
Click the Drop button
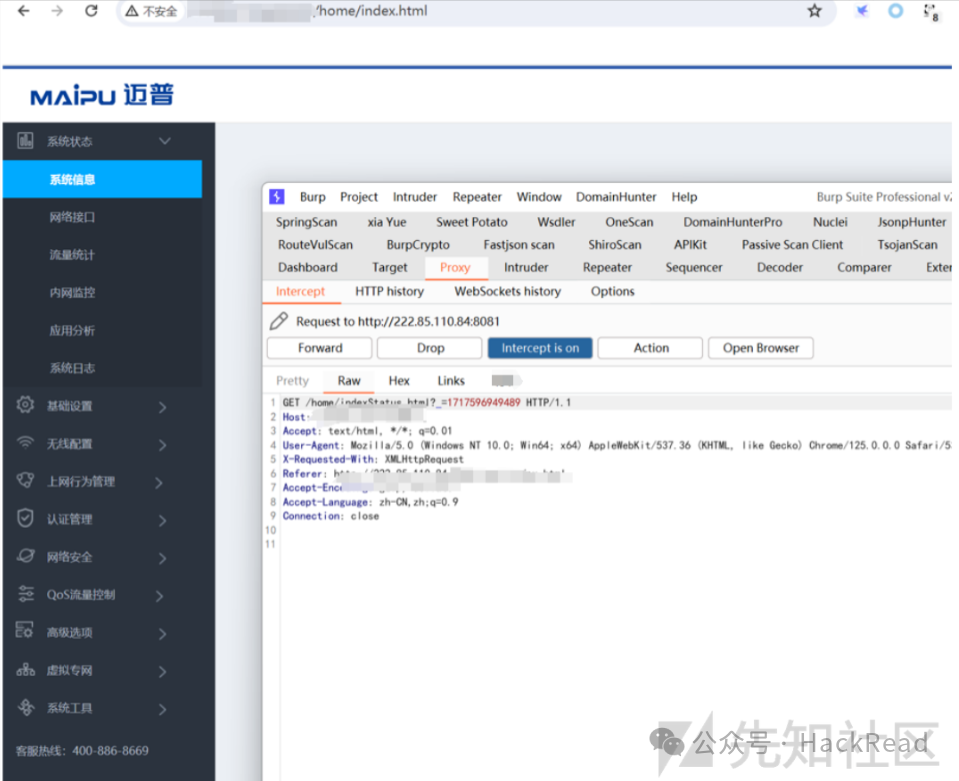(430, 348)
